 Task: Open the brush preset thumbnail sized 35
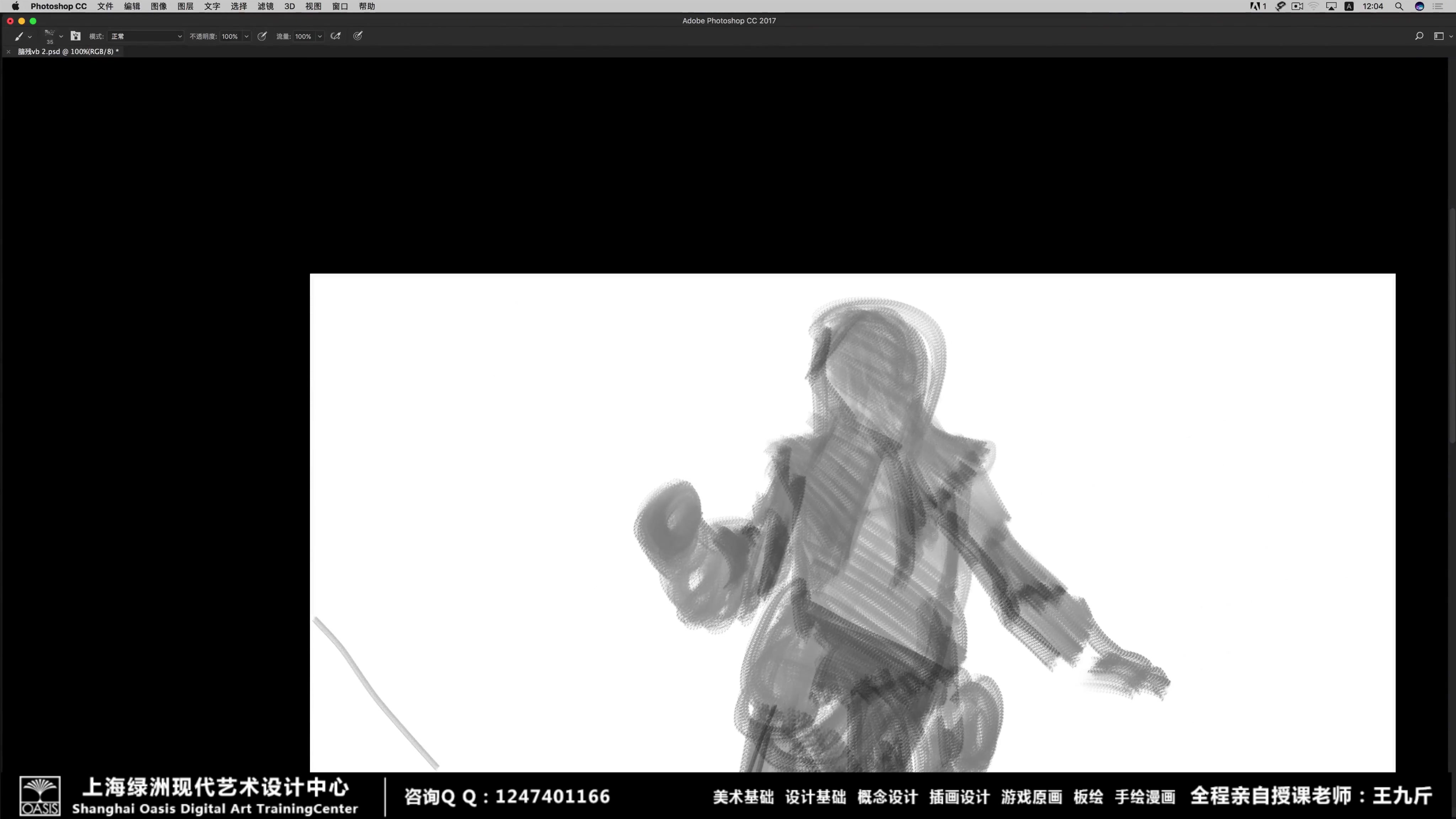(50, 36)
